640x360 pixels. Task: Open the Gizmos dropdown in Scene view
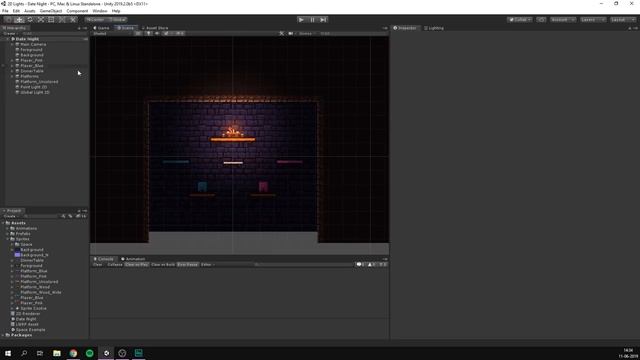[x=307, y=33]
